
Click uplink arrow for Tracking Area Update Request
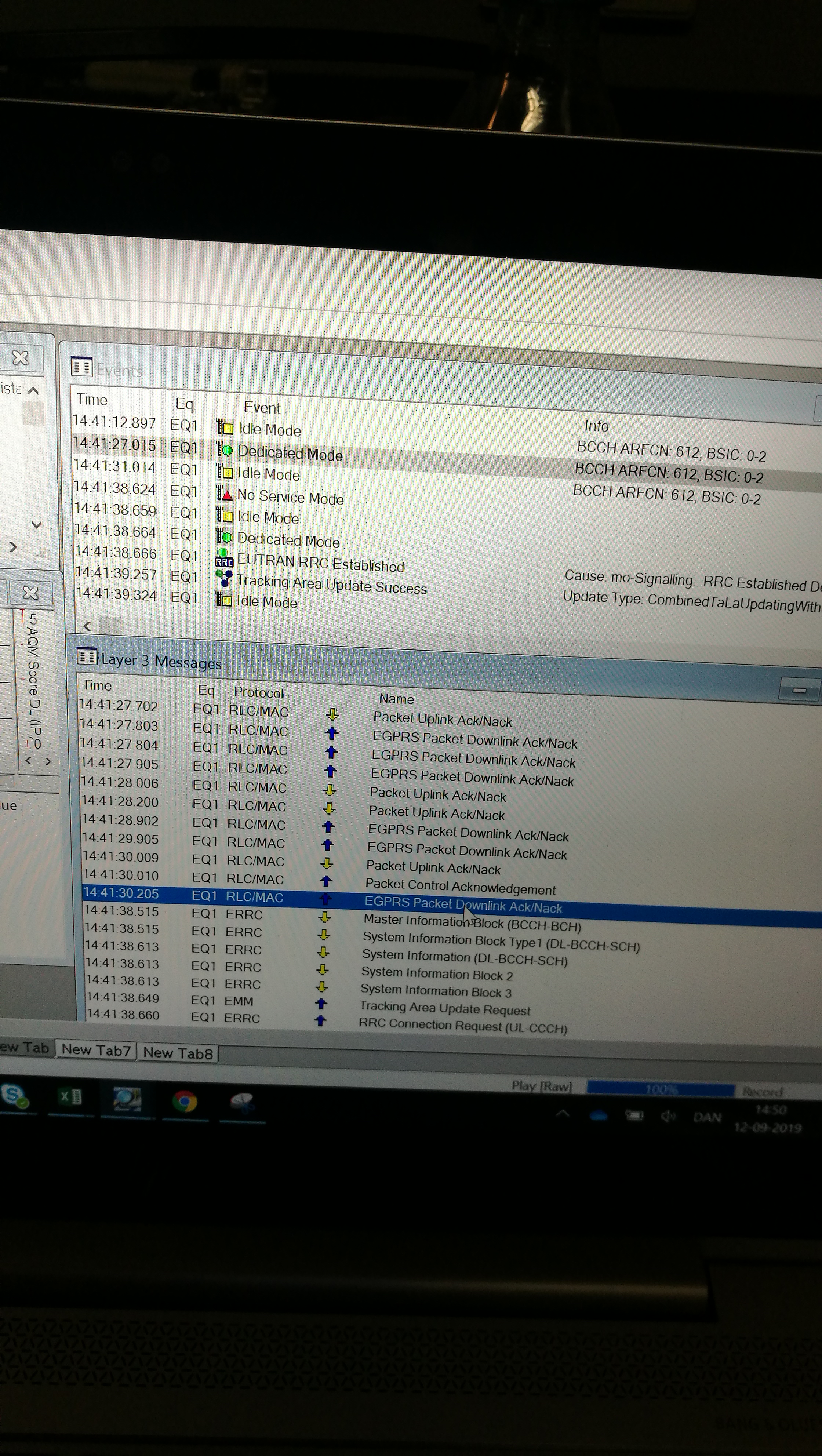321,1004
